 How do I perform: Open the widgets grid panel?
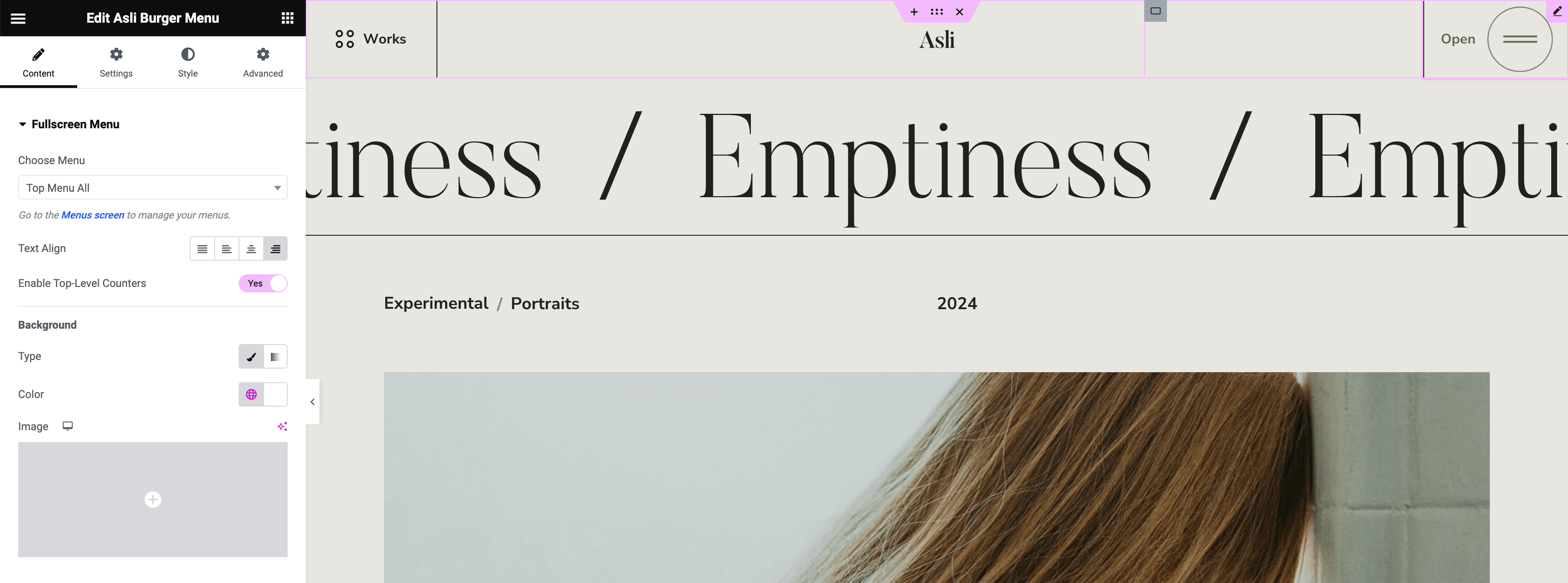tap(287, 18)
